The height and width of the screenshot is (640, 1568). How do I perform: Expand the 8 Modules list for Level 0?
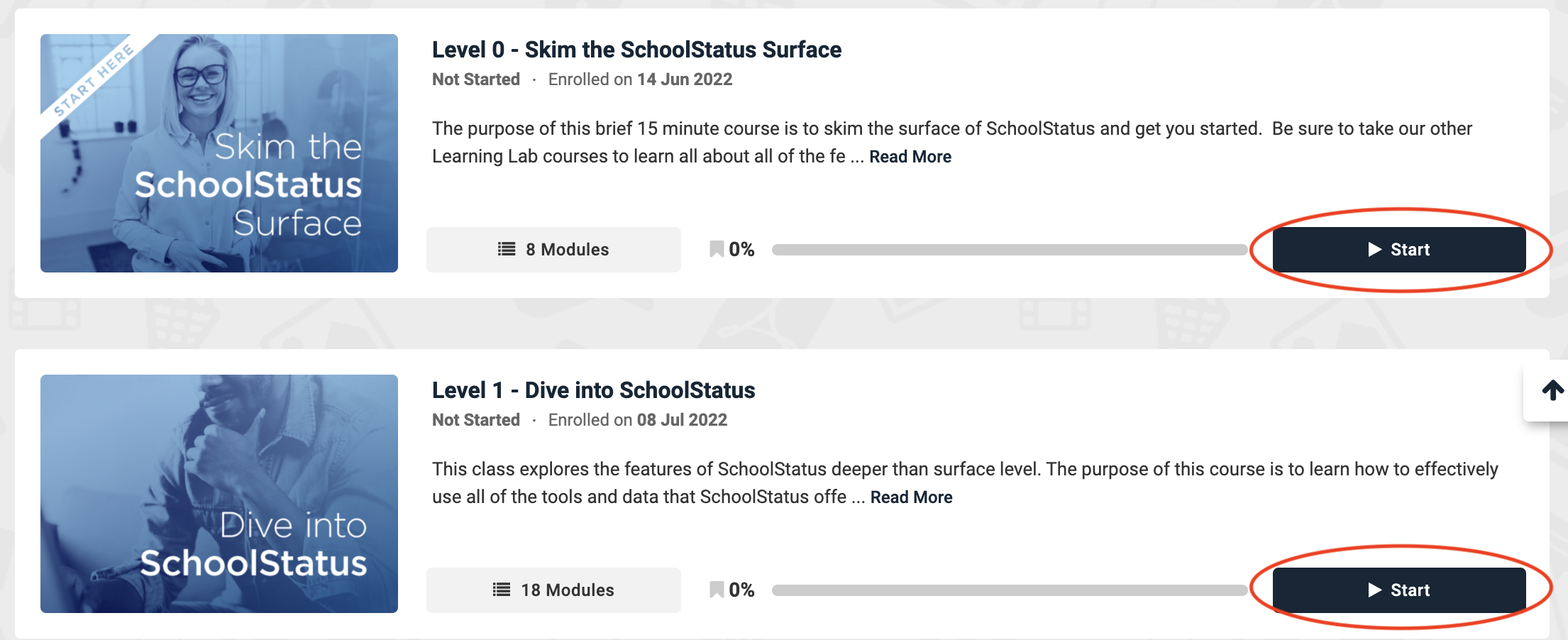tap(553, 249)
